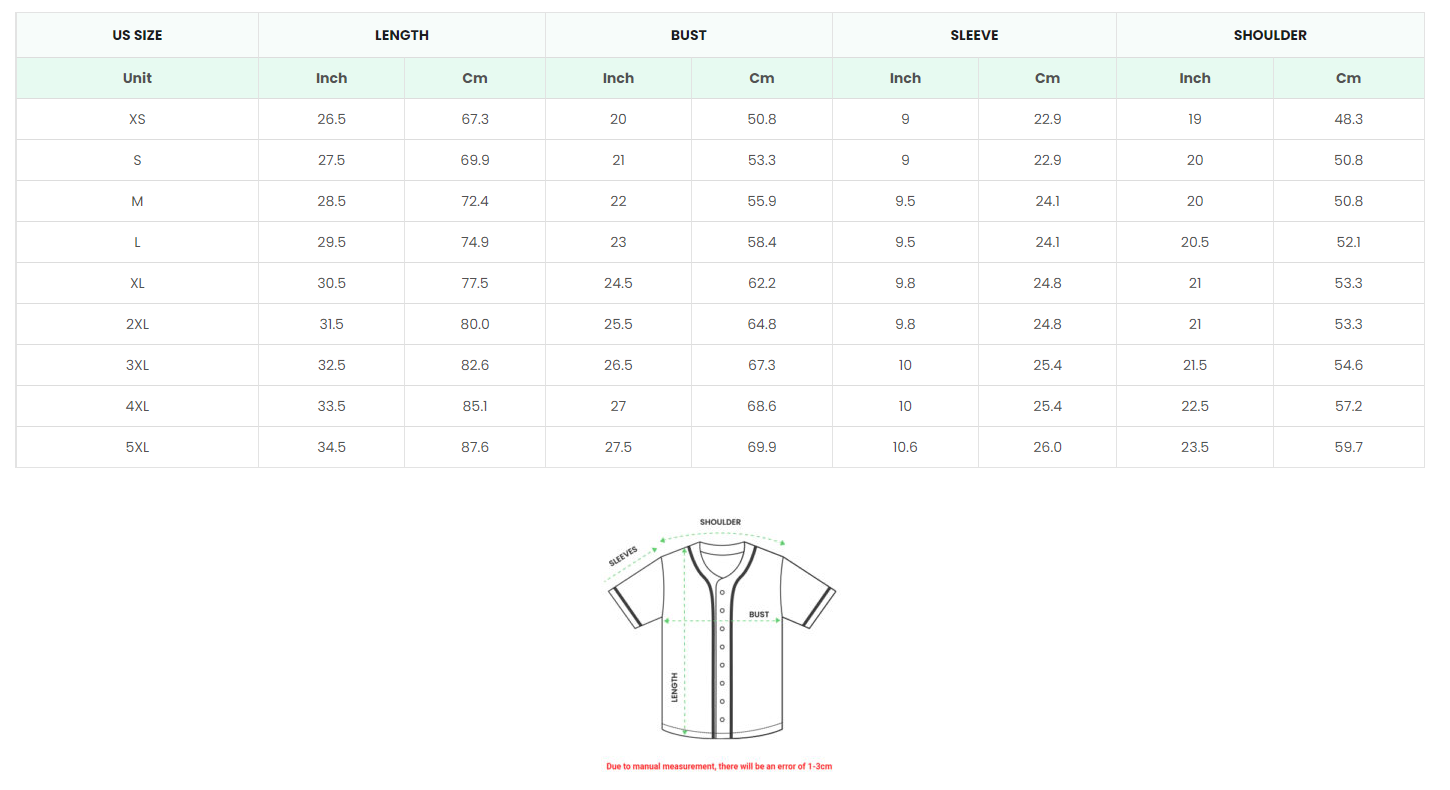The height and width of the screenshot is (790, 1450).
Task: Select the XS size row label
Action: (137, 119)
